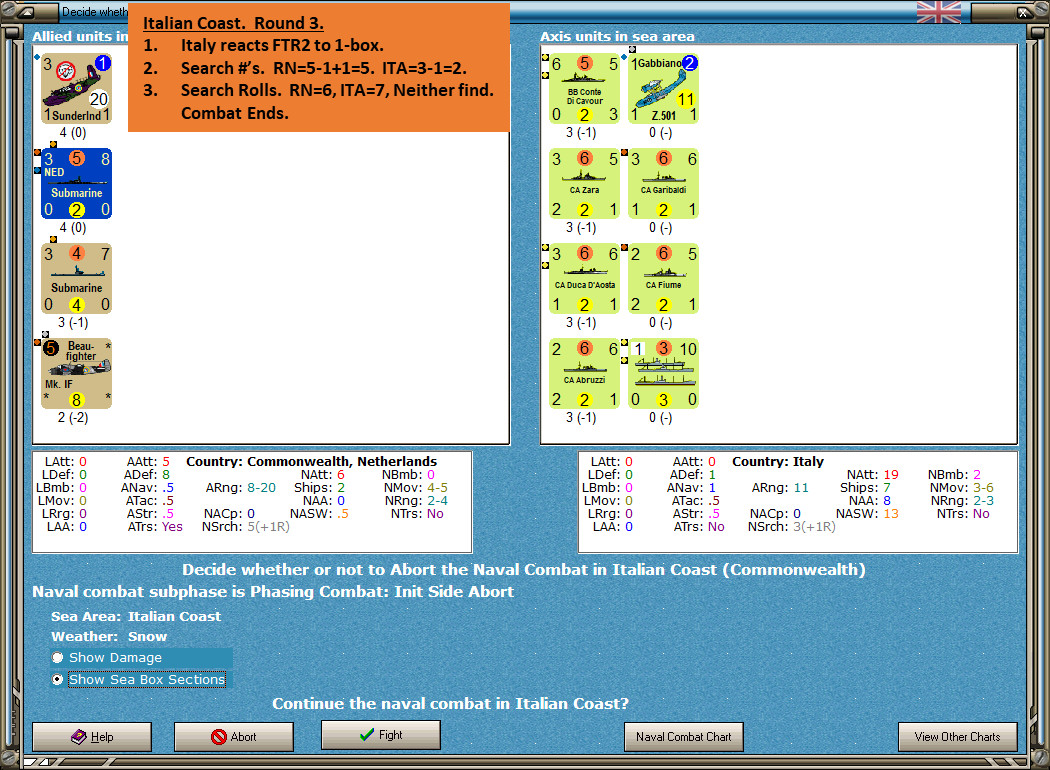Click the British flag icon

(938, 11)
